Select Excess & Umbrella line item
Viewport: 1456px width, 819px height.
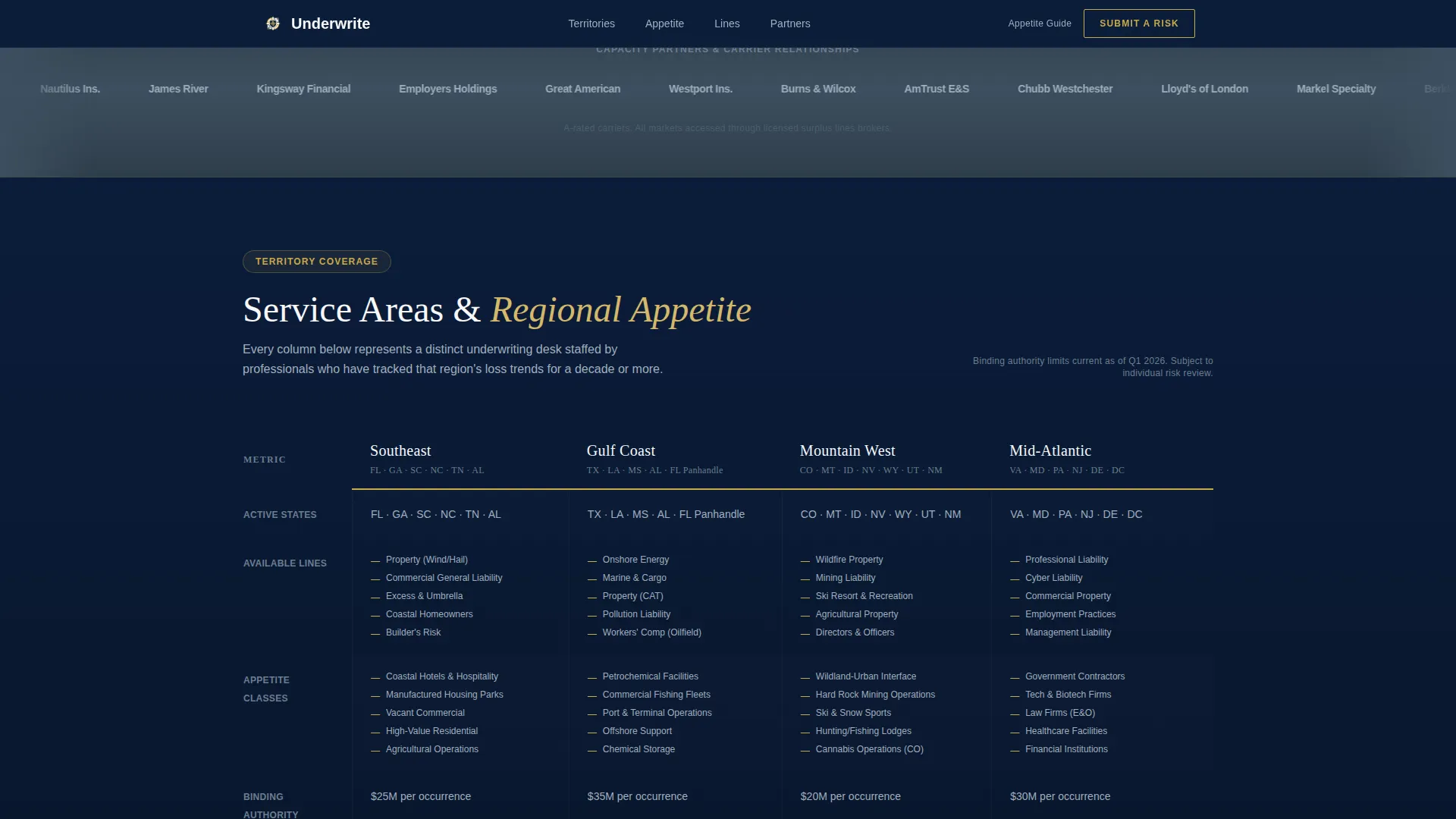point(424,596)
